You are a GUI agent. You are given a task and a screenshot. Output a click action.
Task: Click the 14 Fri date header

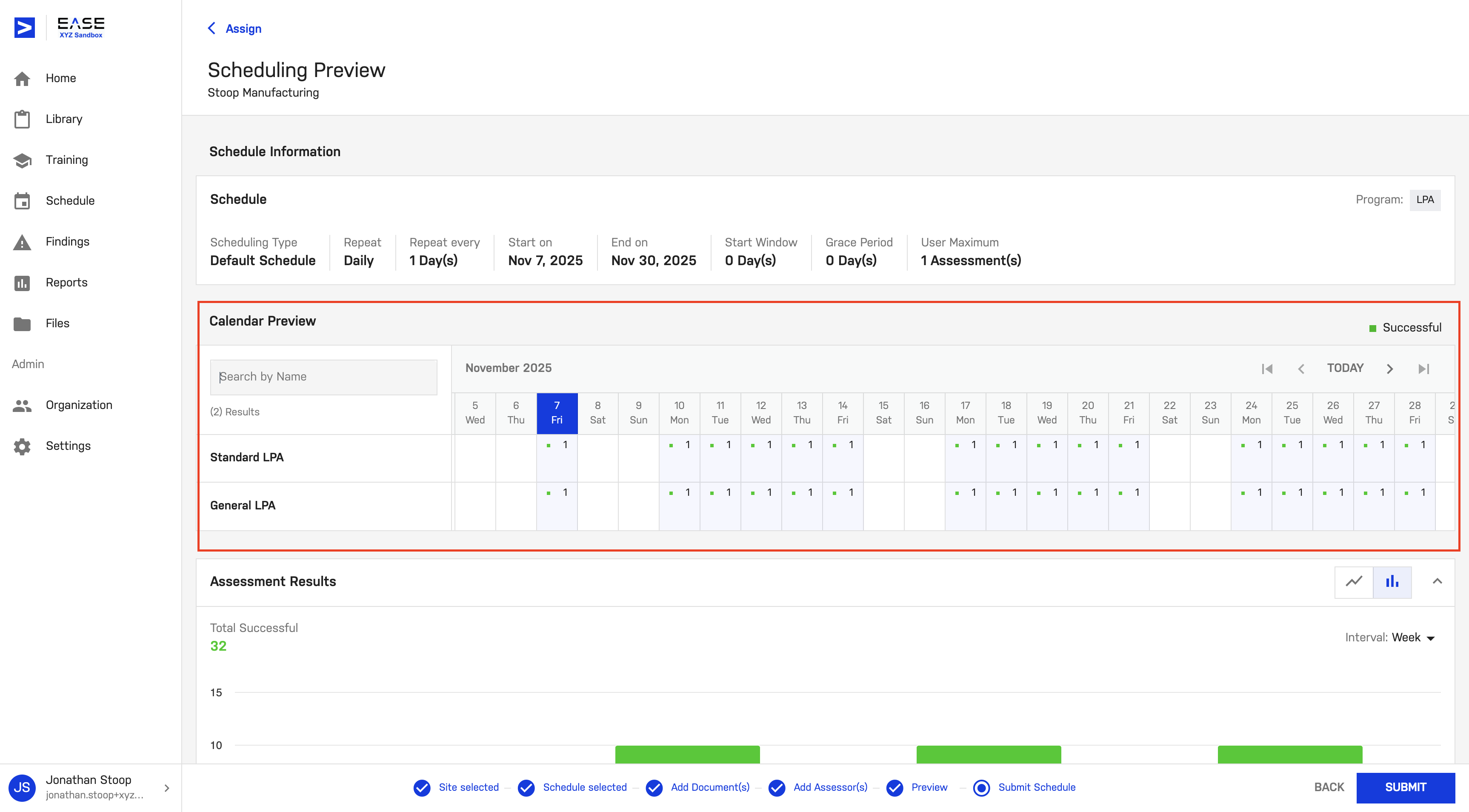842,413
